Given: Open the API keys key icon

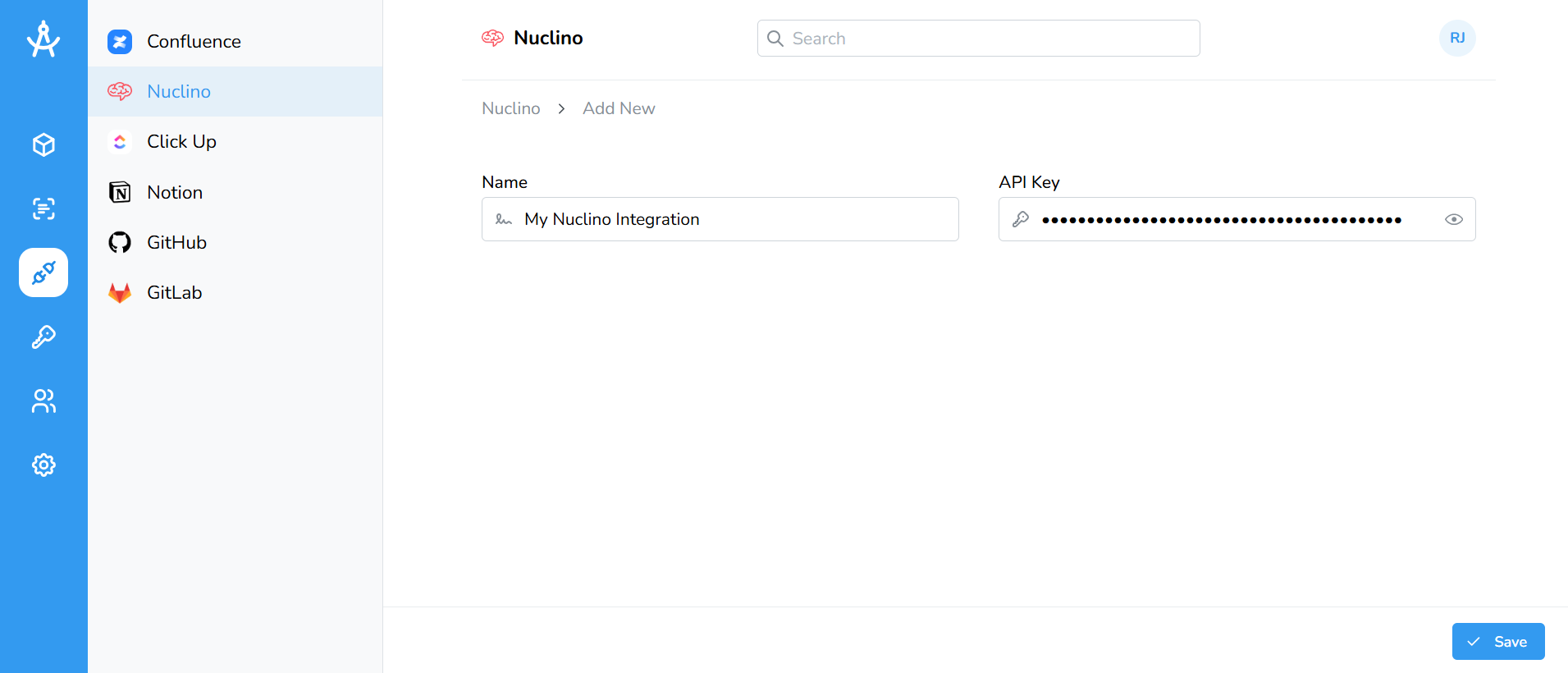Looking at the screenshot, I should click(x=43, y=336).
